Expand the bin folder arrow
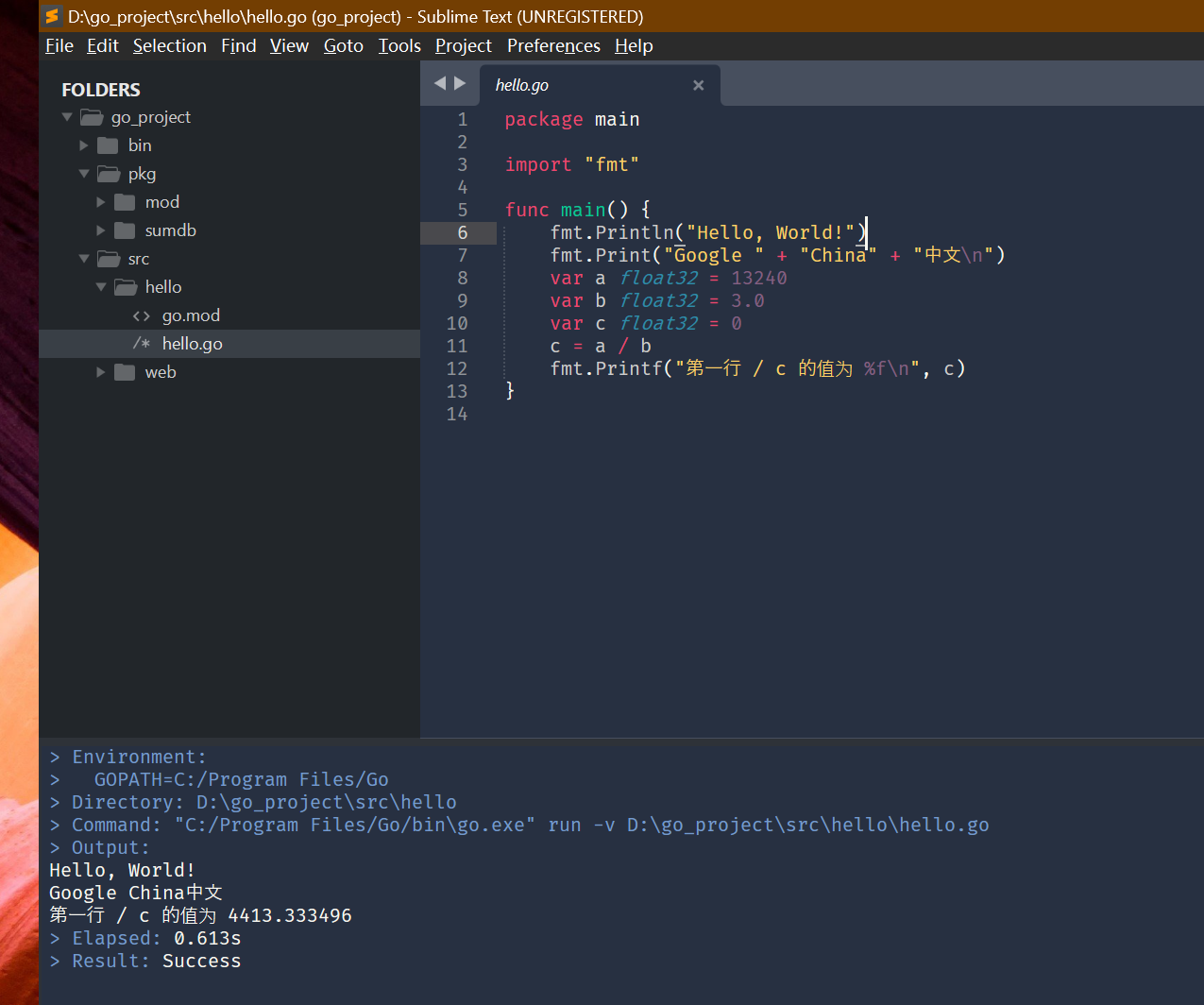This screenshot has width=1204, height=1005. (84, 145)
